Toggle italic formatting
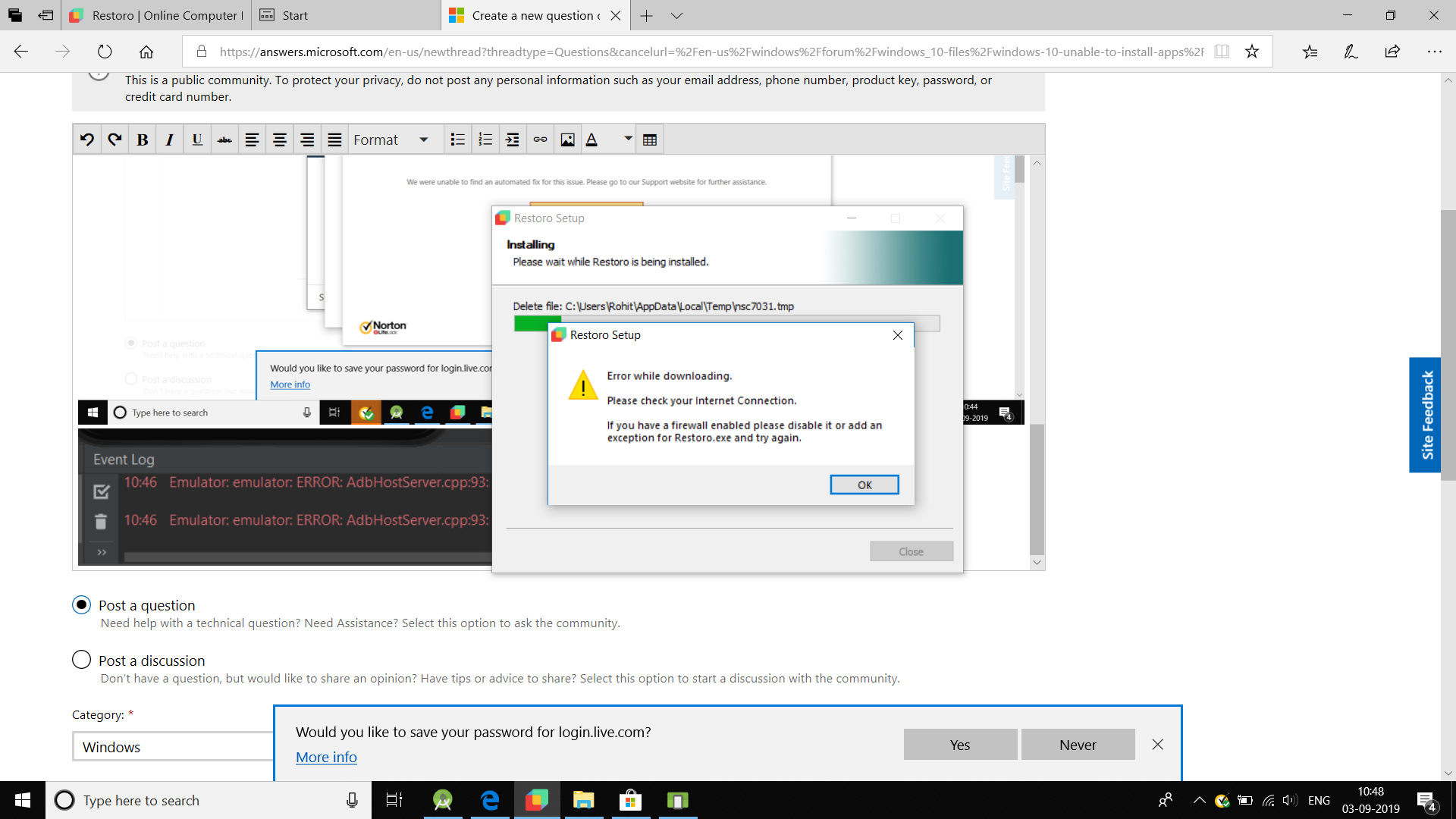1456x819 pixels. 169,140
